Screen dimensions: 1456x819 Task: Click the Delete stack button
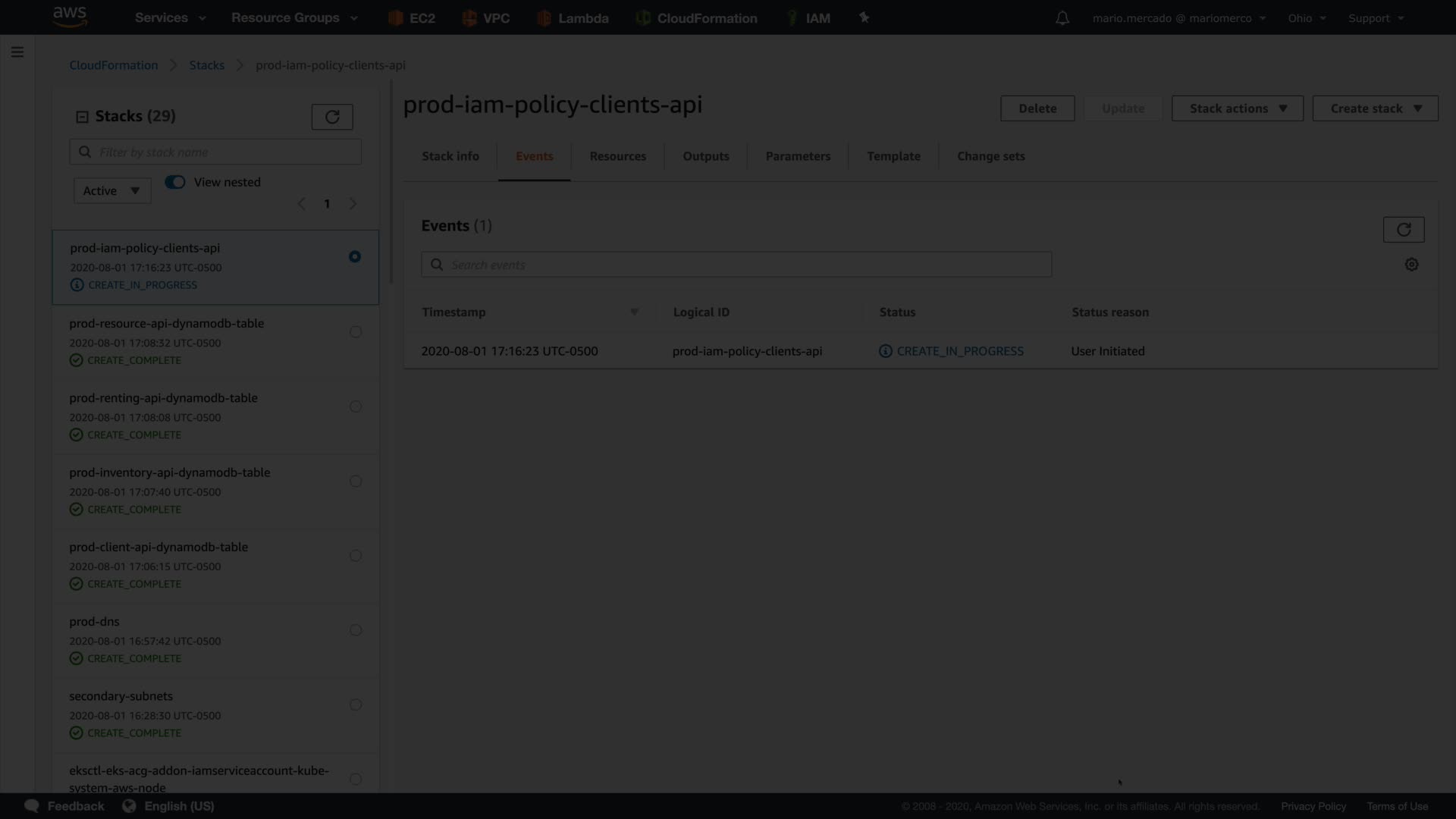coord(1037,108)
